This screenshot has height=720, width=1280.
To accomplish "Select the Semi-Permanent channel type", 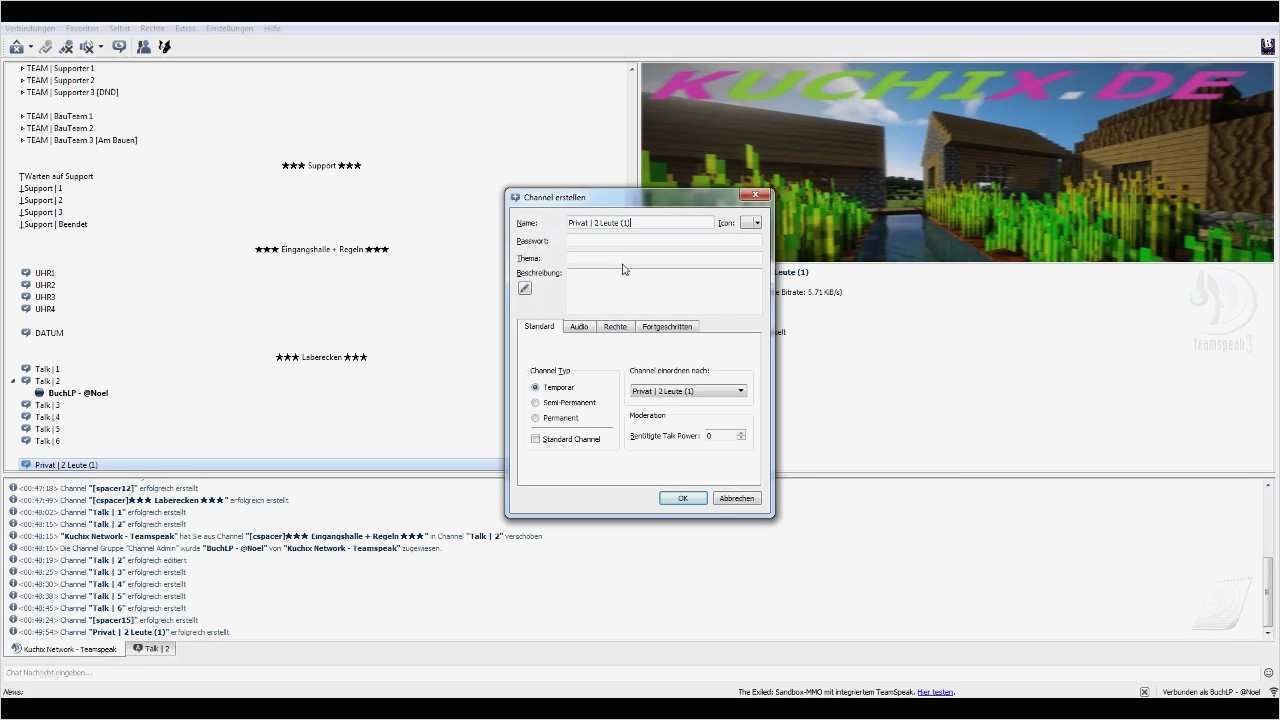I will [x=535, y=403].
